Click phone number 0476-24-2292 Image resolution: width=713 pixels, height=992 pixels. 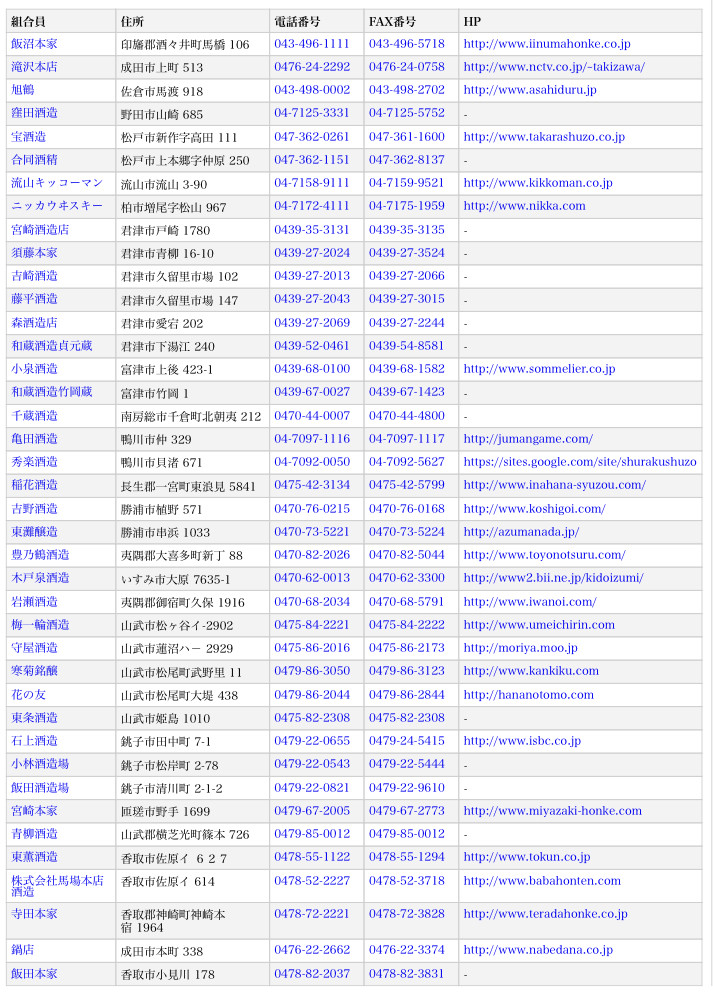pyautogui.click(x=312, y=66)
